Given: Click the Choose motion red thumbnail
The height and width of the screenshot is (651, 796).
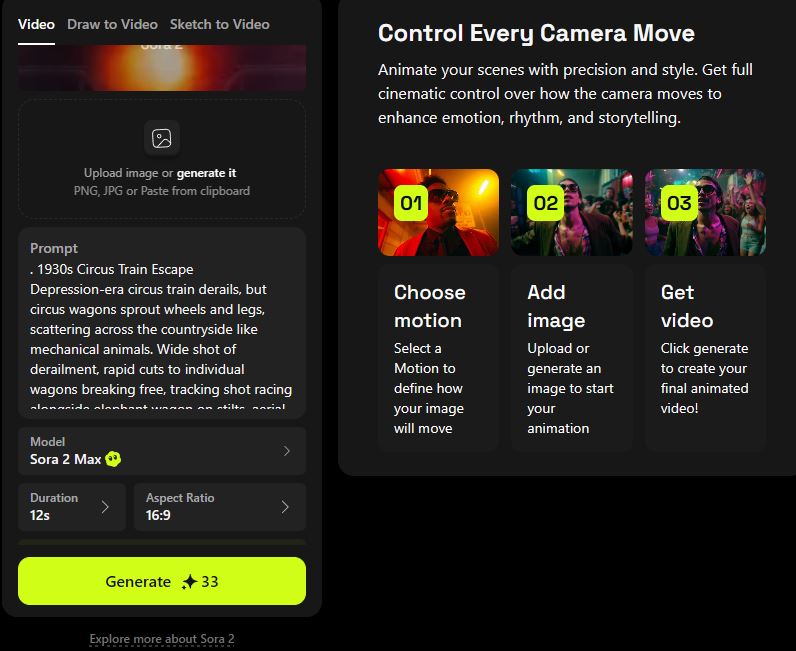Looking at the screenshot, I should [438, 212].
